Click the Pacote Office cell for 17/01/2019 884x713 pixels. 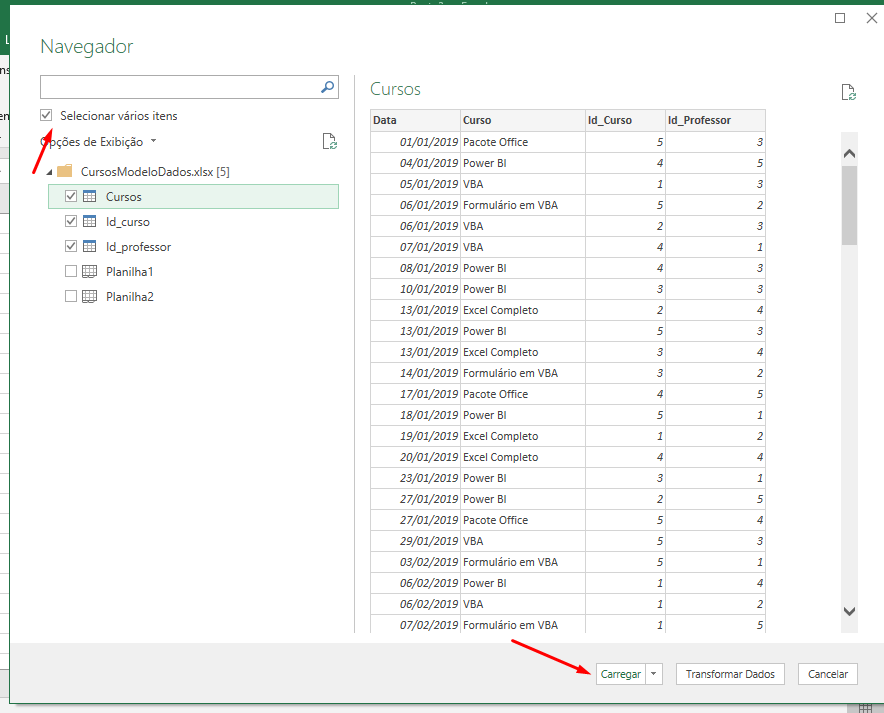click(x=523, y=394)
